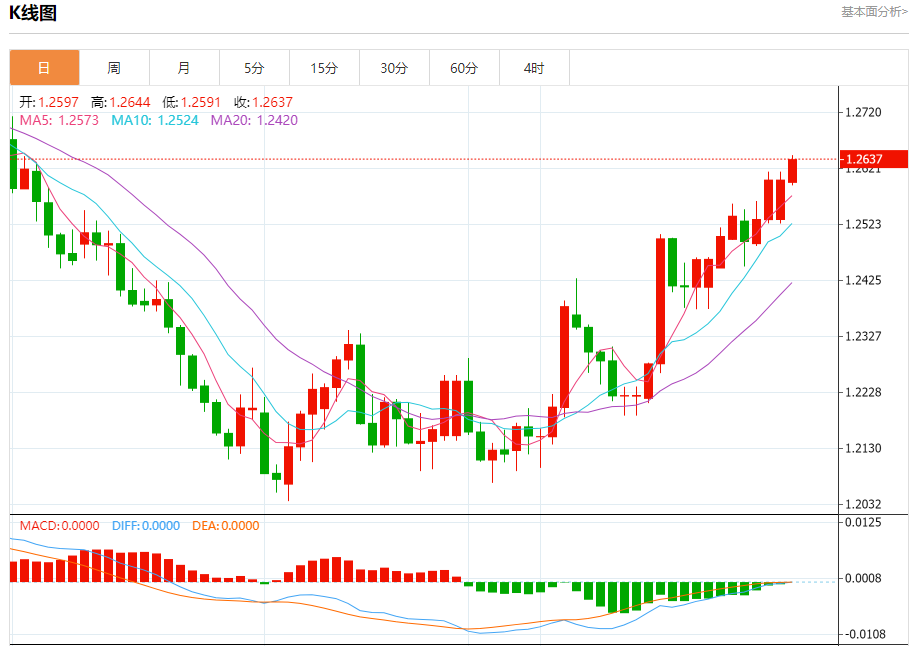The height and width of the screenshot is (646, 914).
Task: Click the MA10: 1.2524 legend
Action: pos(155,120)
